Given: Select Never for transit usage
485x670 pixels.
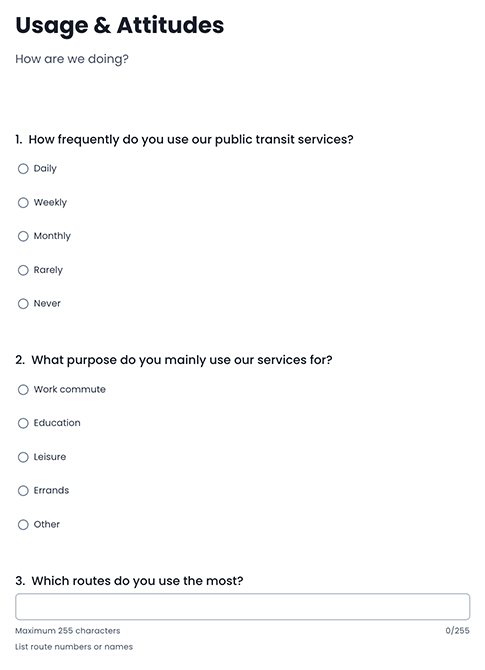Looking at the screenshot, I should tap(23, 304).
